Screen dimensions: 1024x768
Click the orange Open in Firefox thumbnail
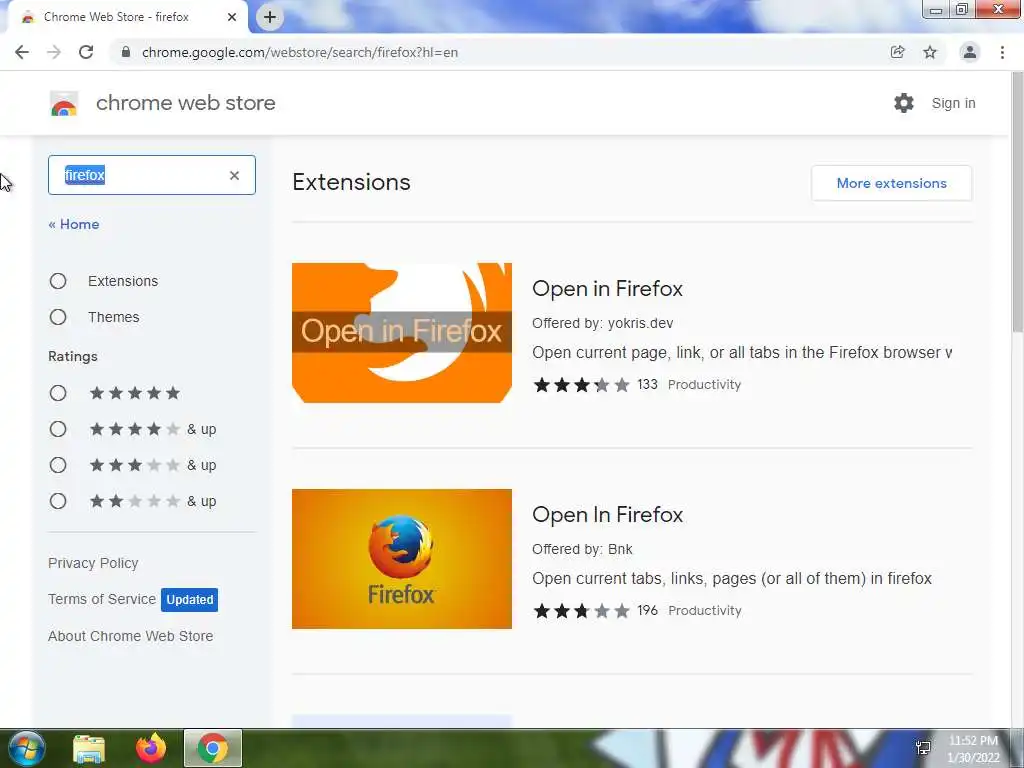pos(402,332)
